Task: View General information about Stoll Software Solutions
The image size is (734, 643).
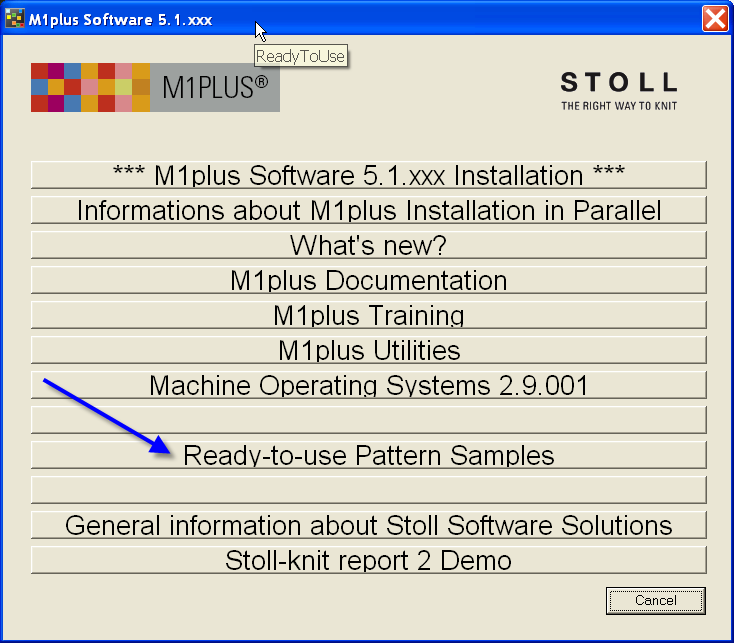Action: (x=368, y=525)
